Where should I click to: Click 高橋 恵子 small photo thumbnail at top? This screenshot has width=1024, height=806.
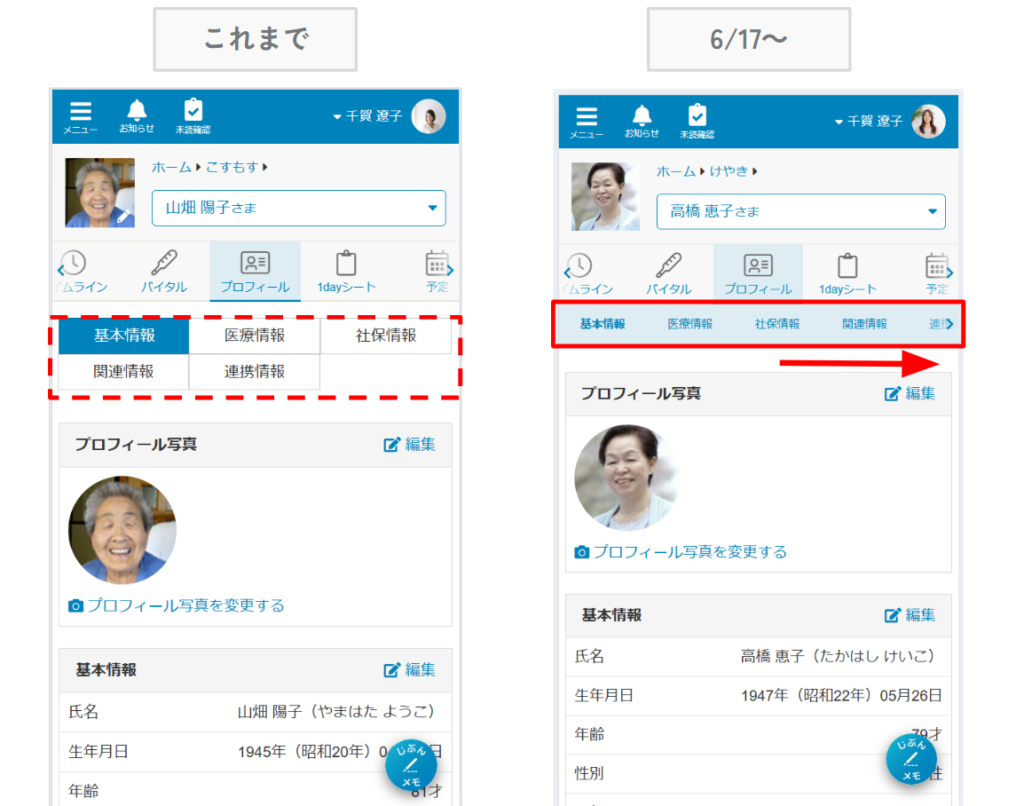(605, 197)
